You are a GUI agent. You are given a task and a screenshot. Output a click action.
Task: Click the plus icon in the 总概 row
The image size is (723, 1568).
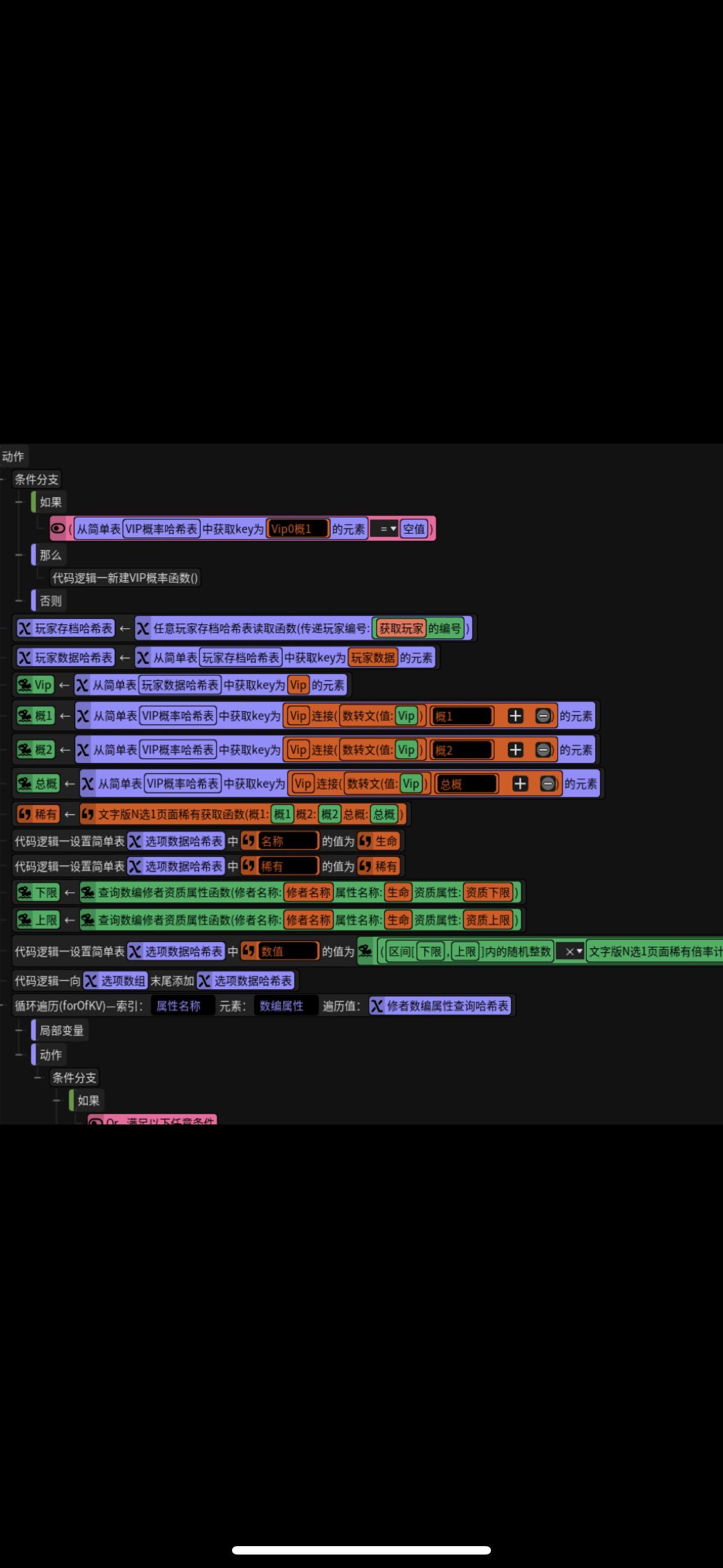(520, 784)
